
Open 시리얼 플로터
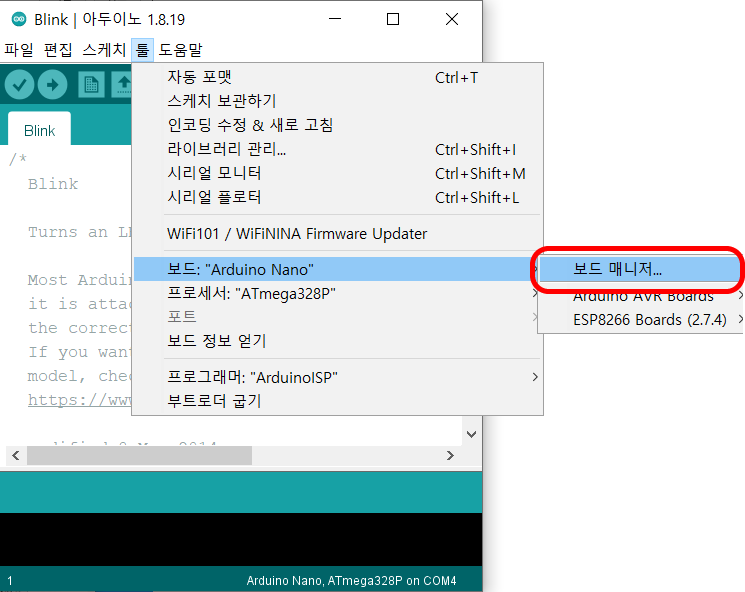click(337, 197)
